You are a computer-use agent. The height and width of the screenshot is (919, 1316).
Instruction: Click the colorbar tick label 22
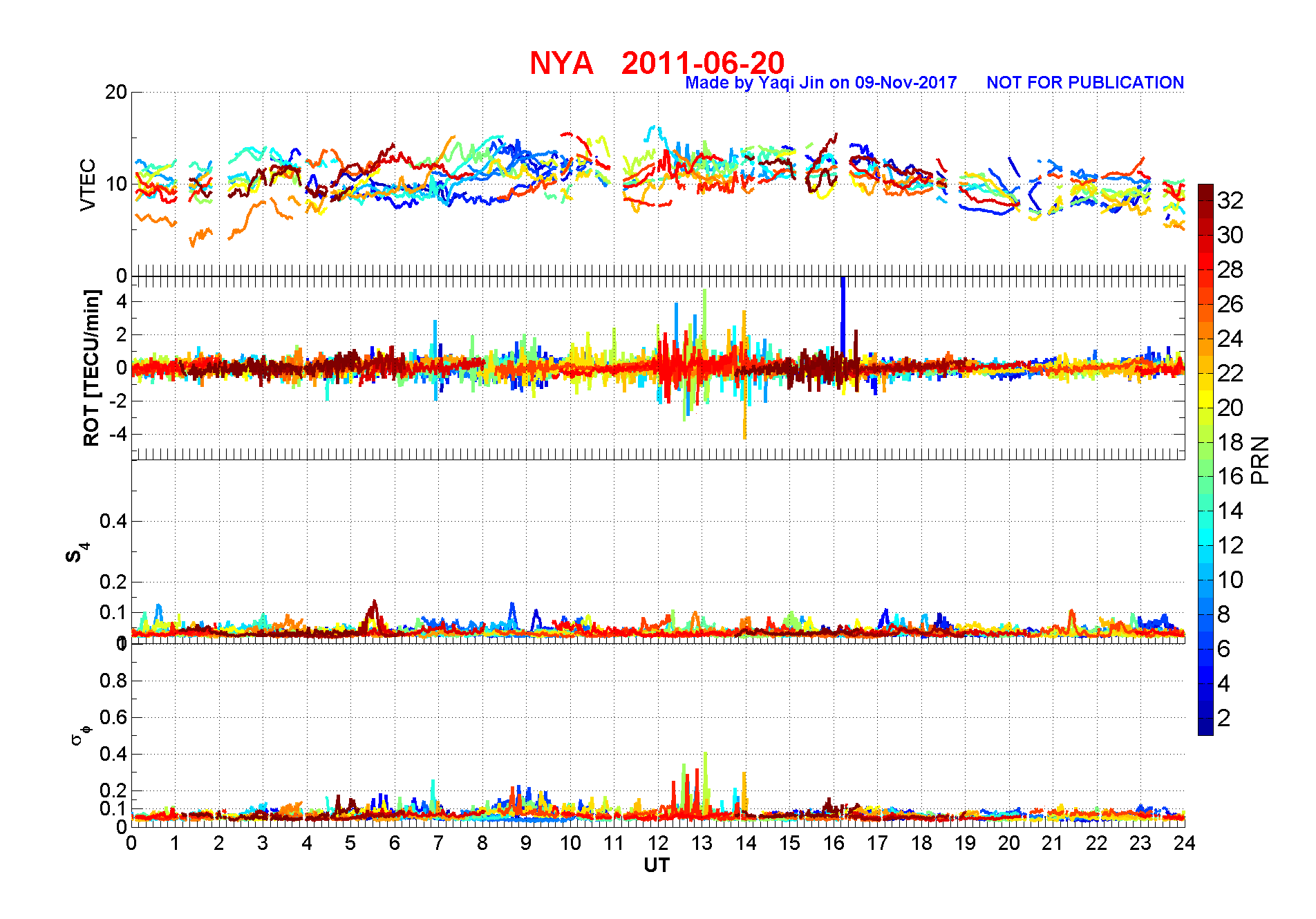1230,373
